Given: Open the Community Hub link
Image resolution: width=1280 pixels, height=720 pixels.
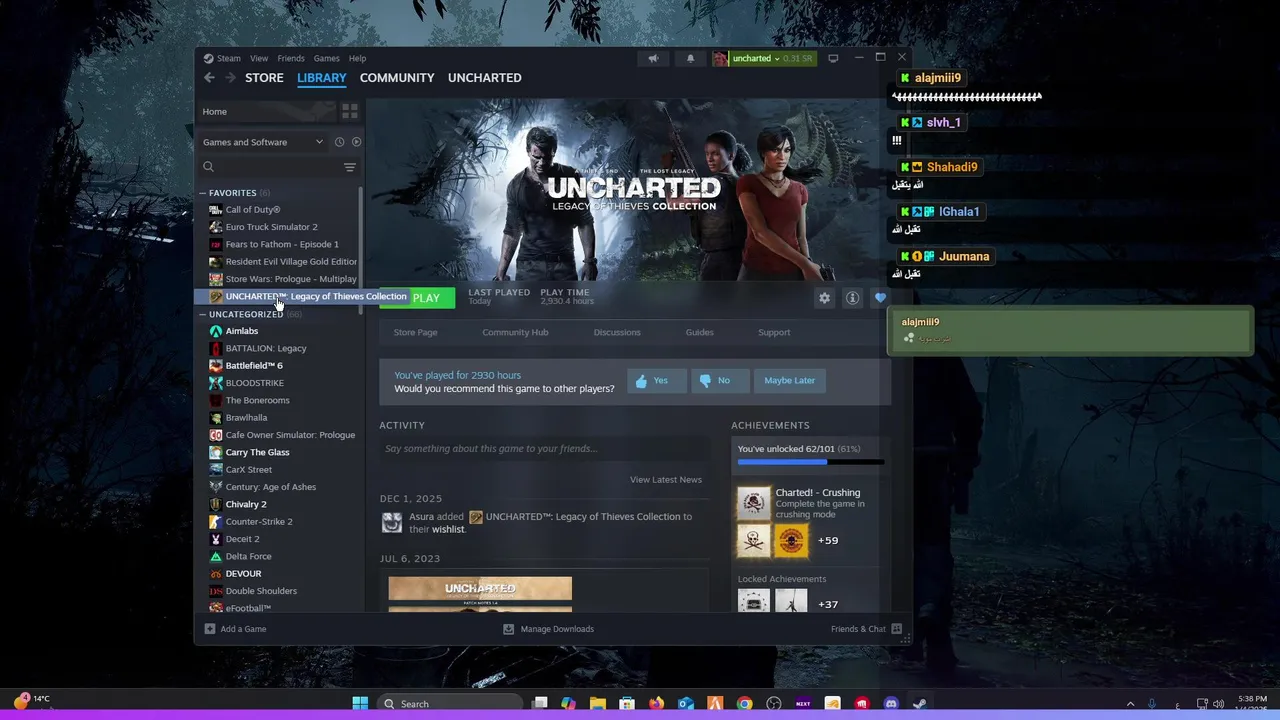Looking at the screenshot, I should coord(515,332).
